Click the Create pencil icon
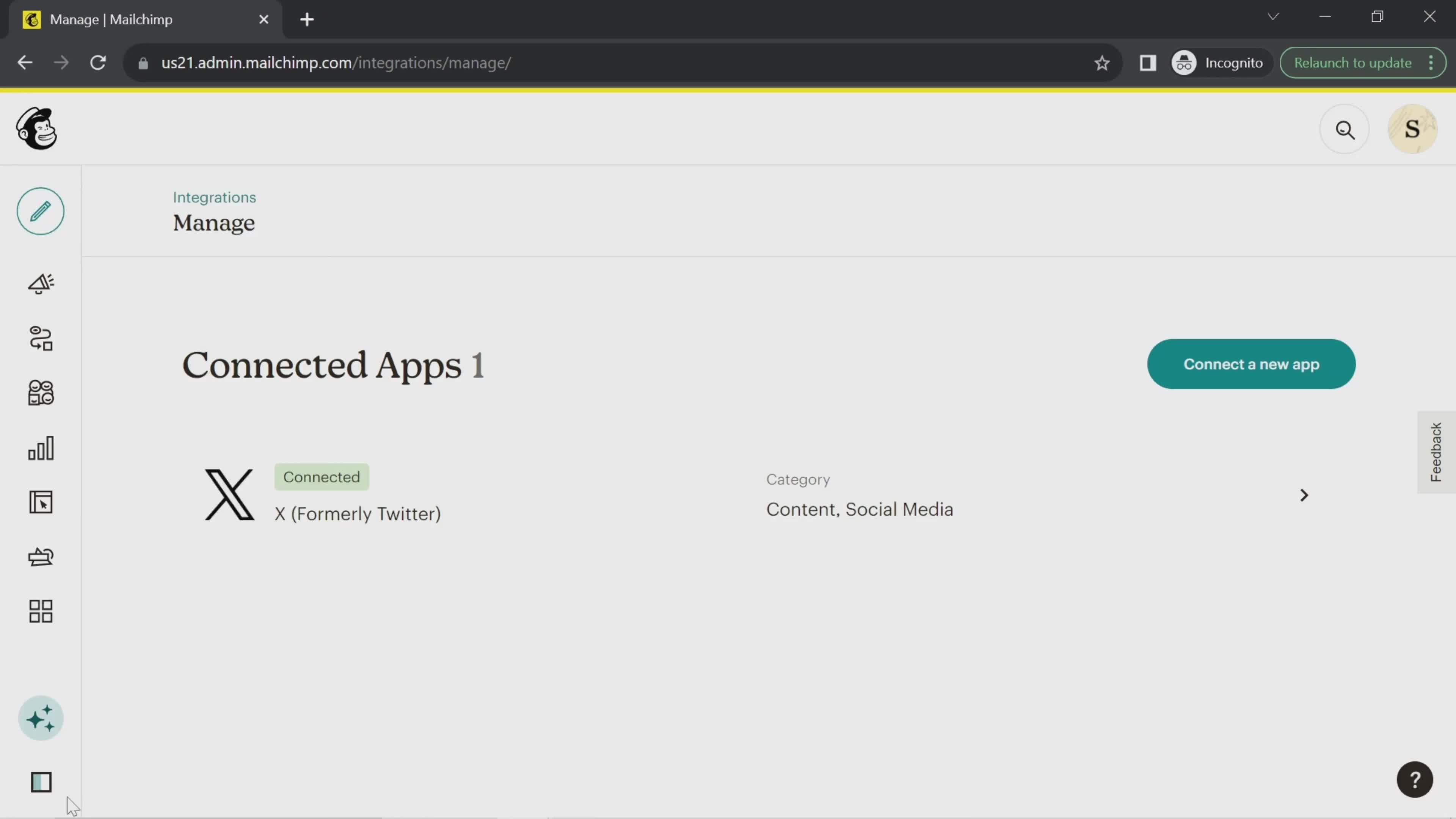Viewport: 1456px width, 819px height. point(40,212)
